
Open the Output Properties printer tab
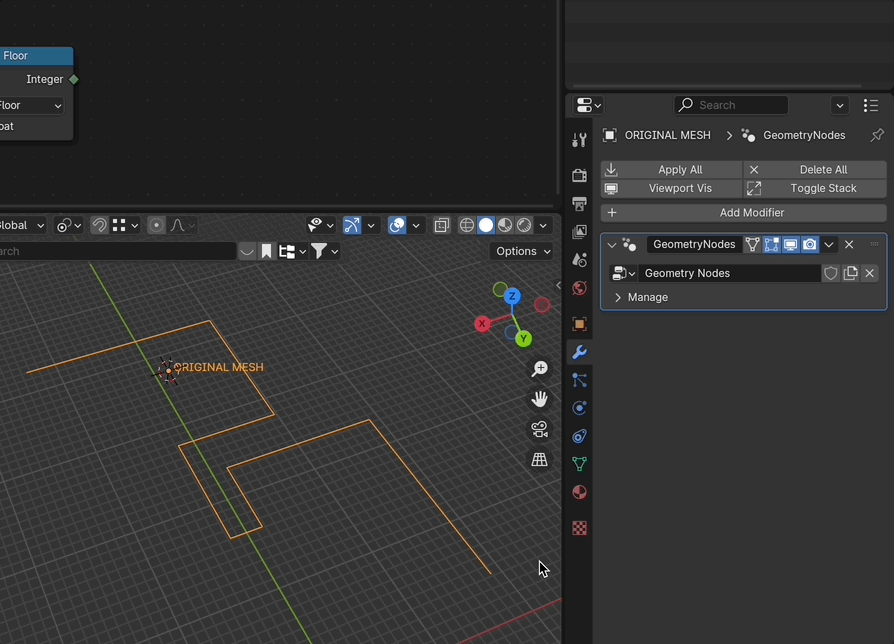click(579, 203)
